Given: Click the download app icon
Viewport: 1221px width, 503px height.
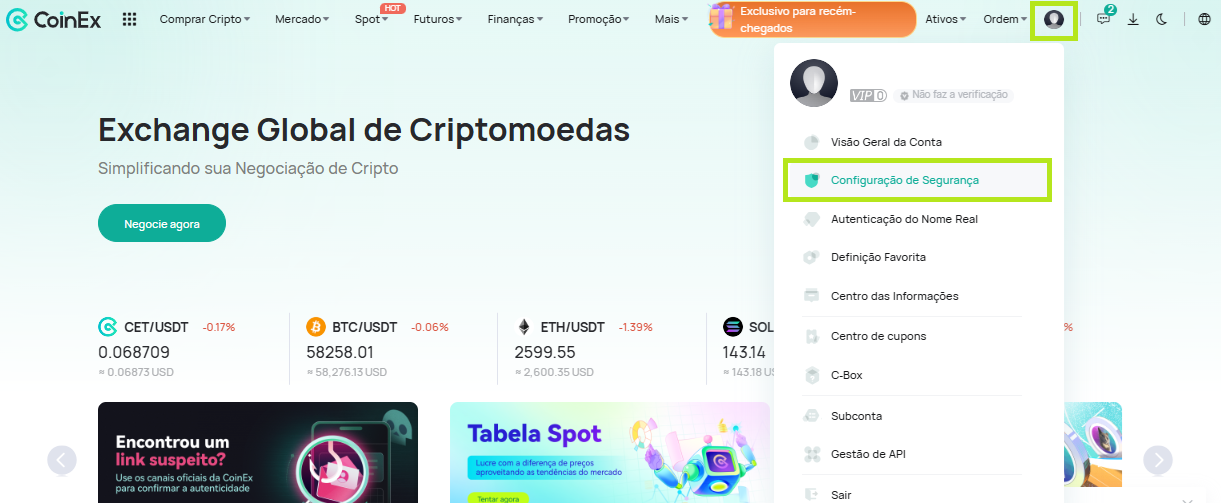Looking at the screenshot, I should [x=1133, y=19].
